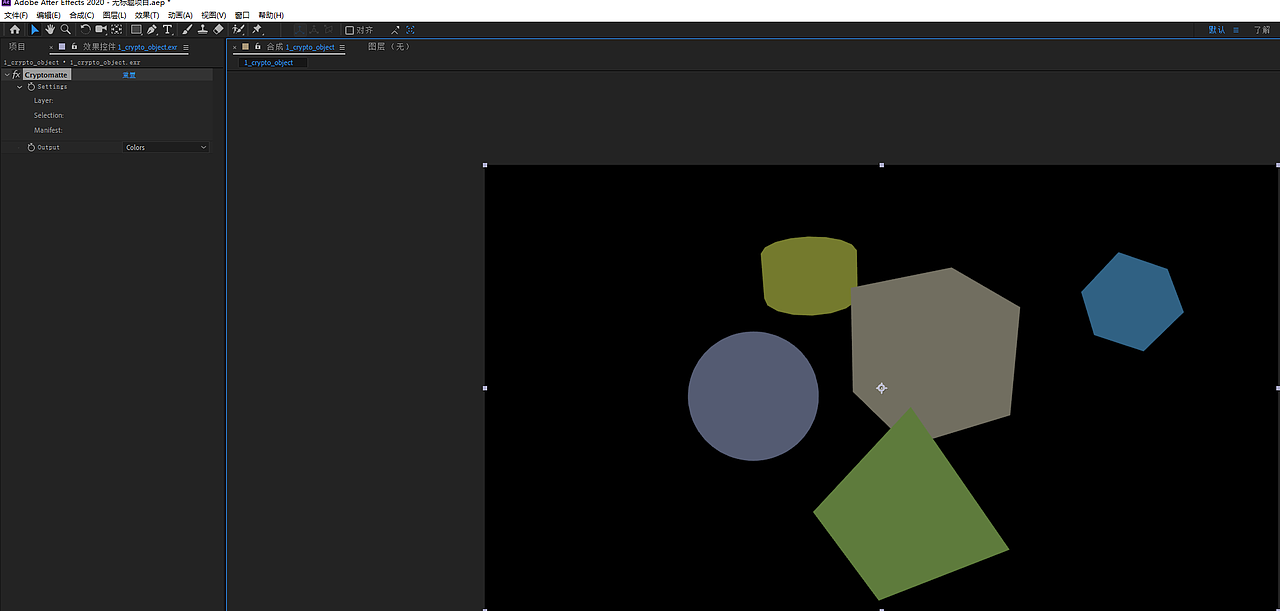The height and width of the screenshot is (611, 1280).
Task: Click the Composition tab label color swatch
Action: (x=245, y=46)
